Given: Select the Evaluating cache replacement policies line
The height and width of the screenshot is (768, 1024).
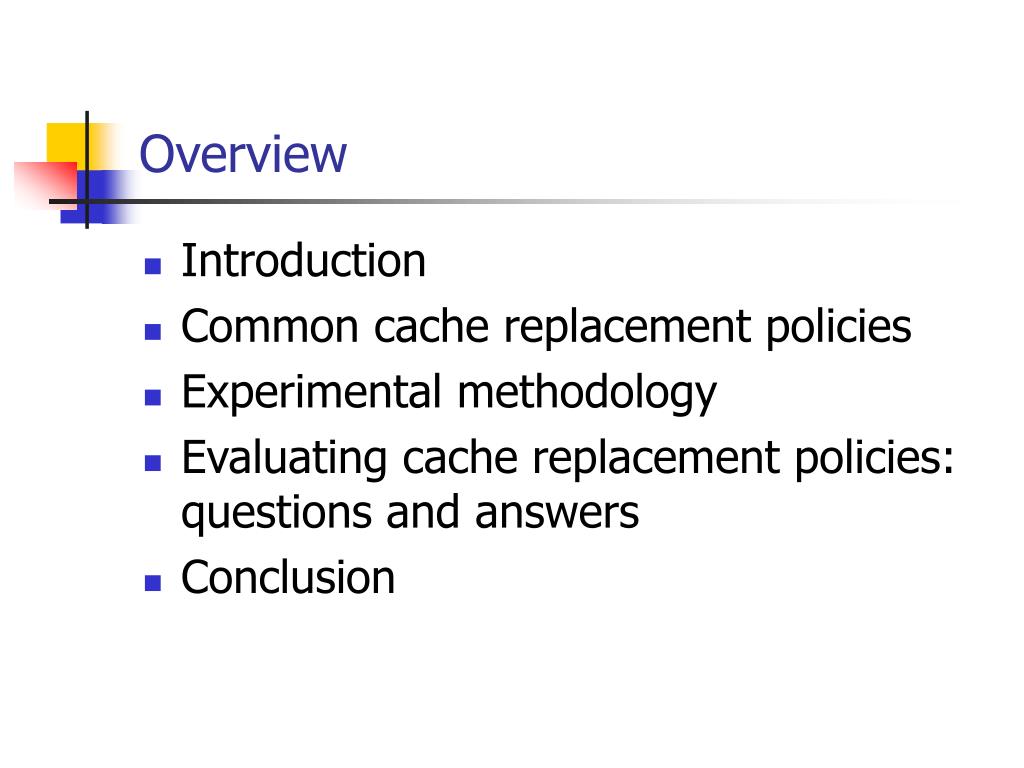Looking at the screenshot, I should pos(568,458).
